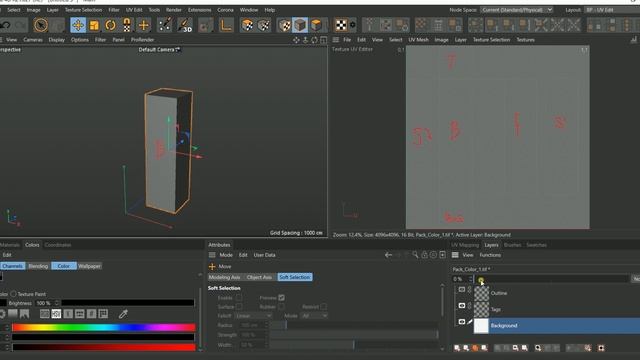Open the UV Mesh menu
The image size is (640, 360).
(418, 40)
